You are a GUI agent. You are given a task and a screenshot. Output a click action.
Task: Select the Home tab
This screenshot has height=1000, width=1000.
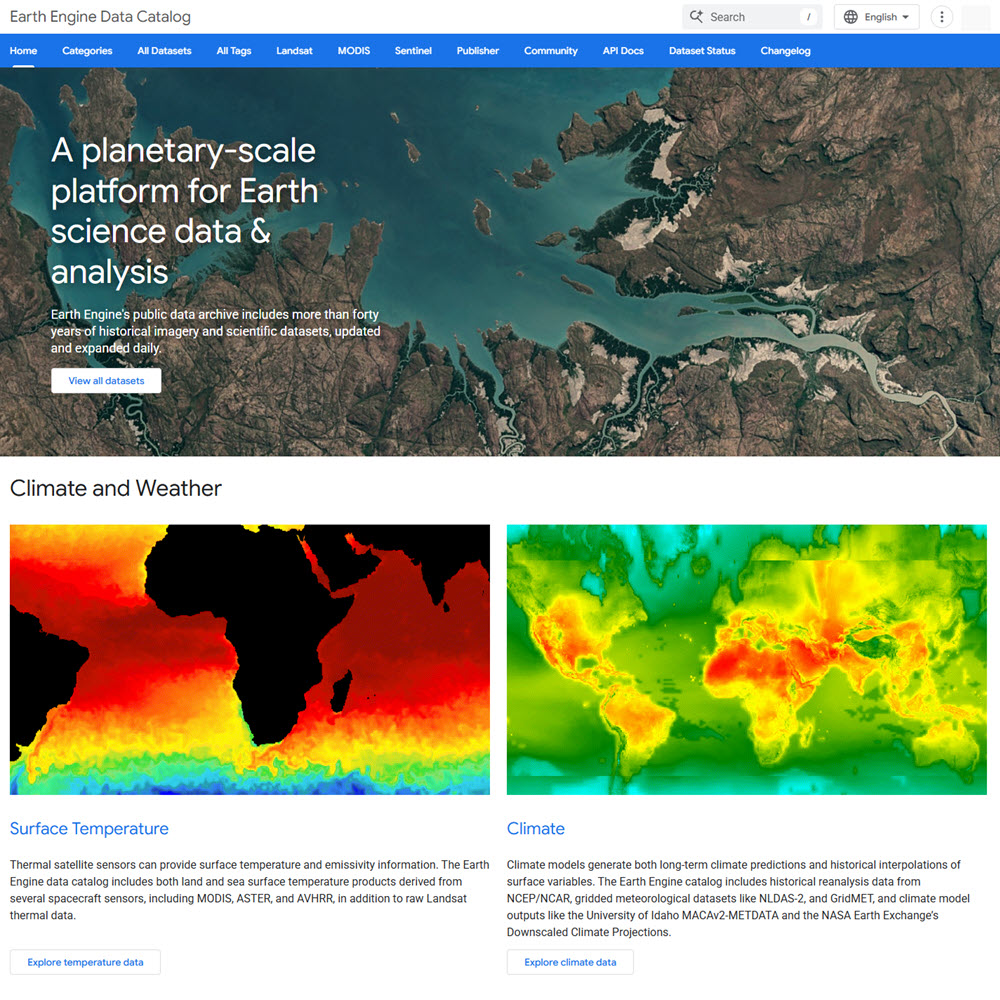[x=24, y=51]
